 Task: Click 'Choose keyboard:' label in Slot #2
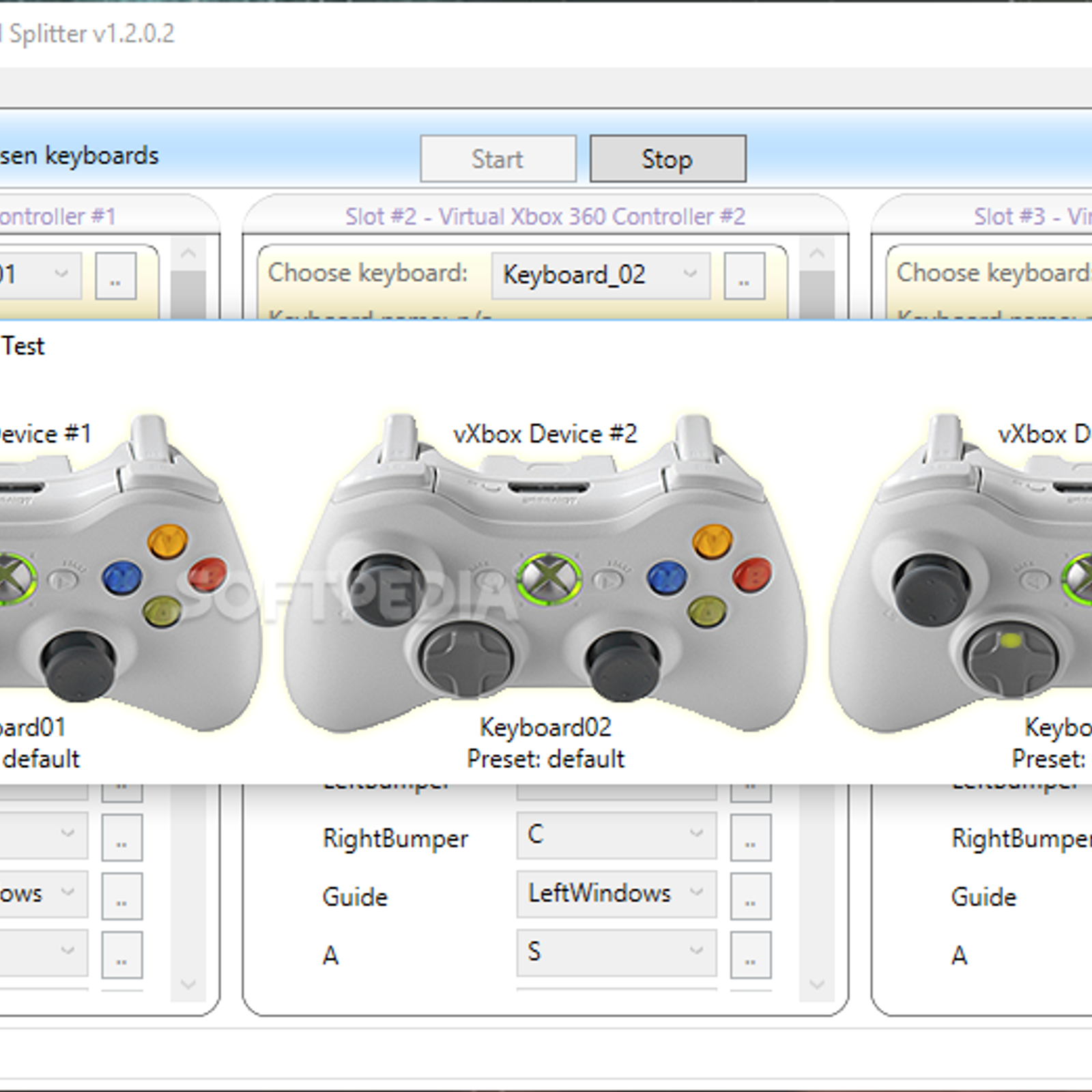(368, 273)
